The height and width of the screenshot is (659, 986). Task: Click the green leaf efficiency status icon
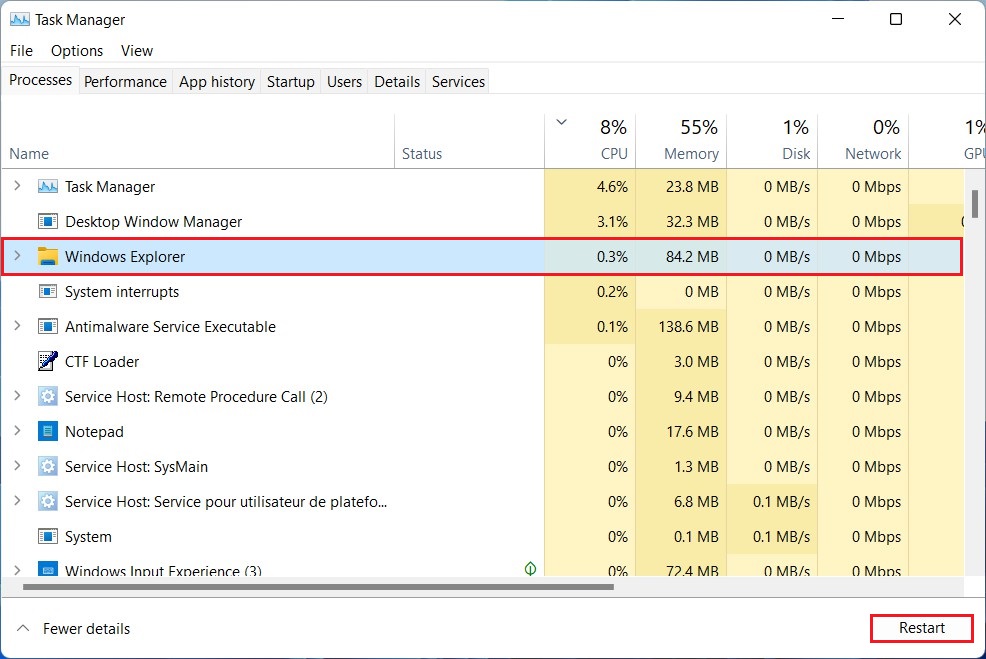(530, 568)
